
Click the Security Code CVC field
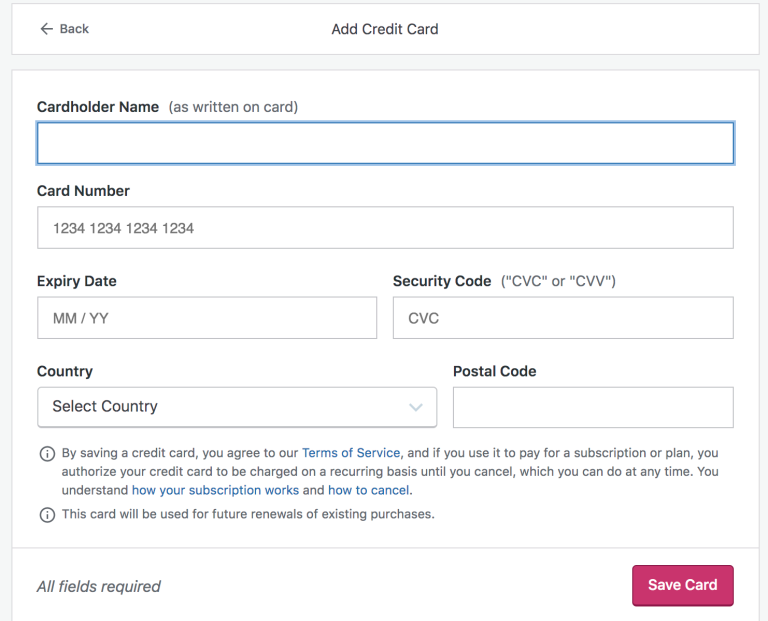pyautogui.click(x=563, y=318)
